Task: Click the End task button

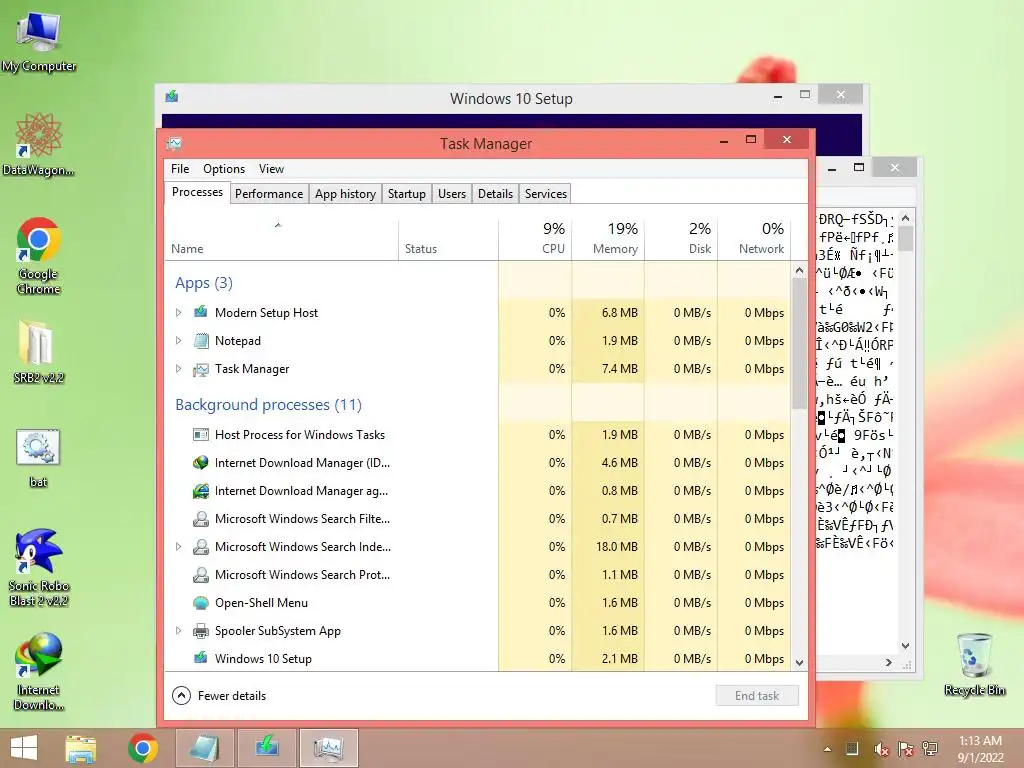Action: 757,696
